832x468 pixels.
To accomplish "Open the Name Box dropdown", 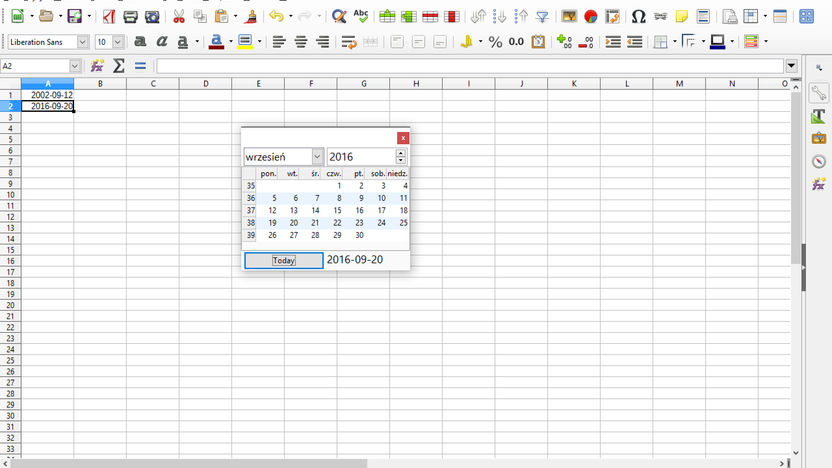I will click(75, 66).
